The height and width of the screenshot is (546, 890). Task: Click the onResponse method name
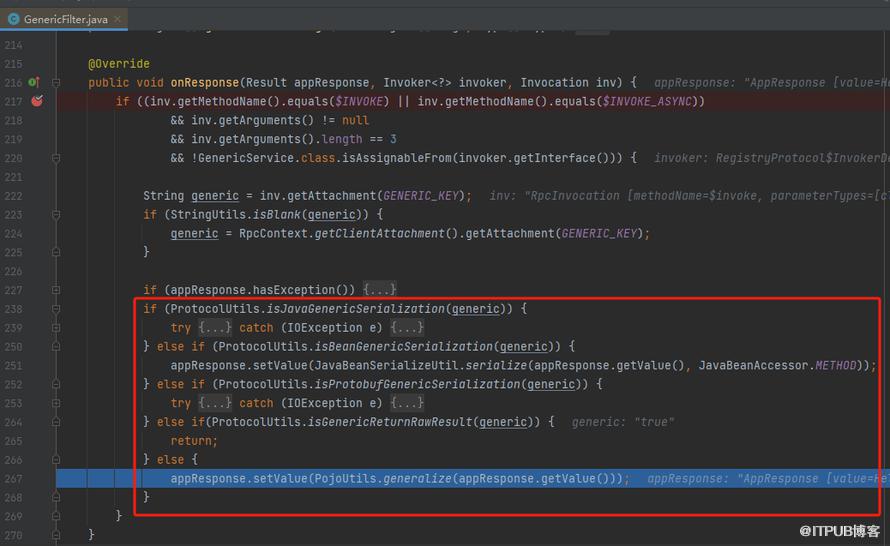205,82
